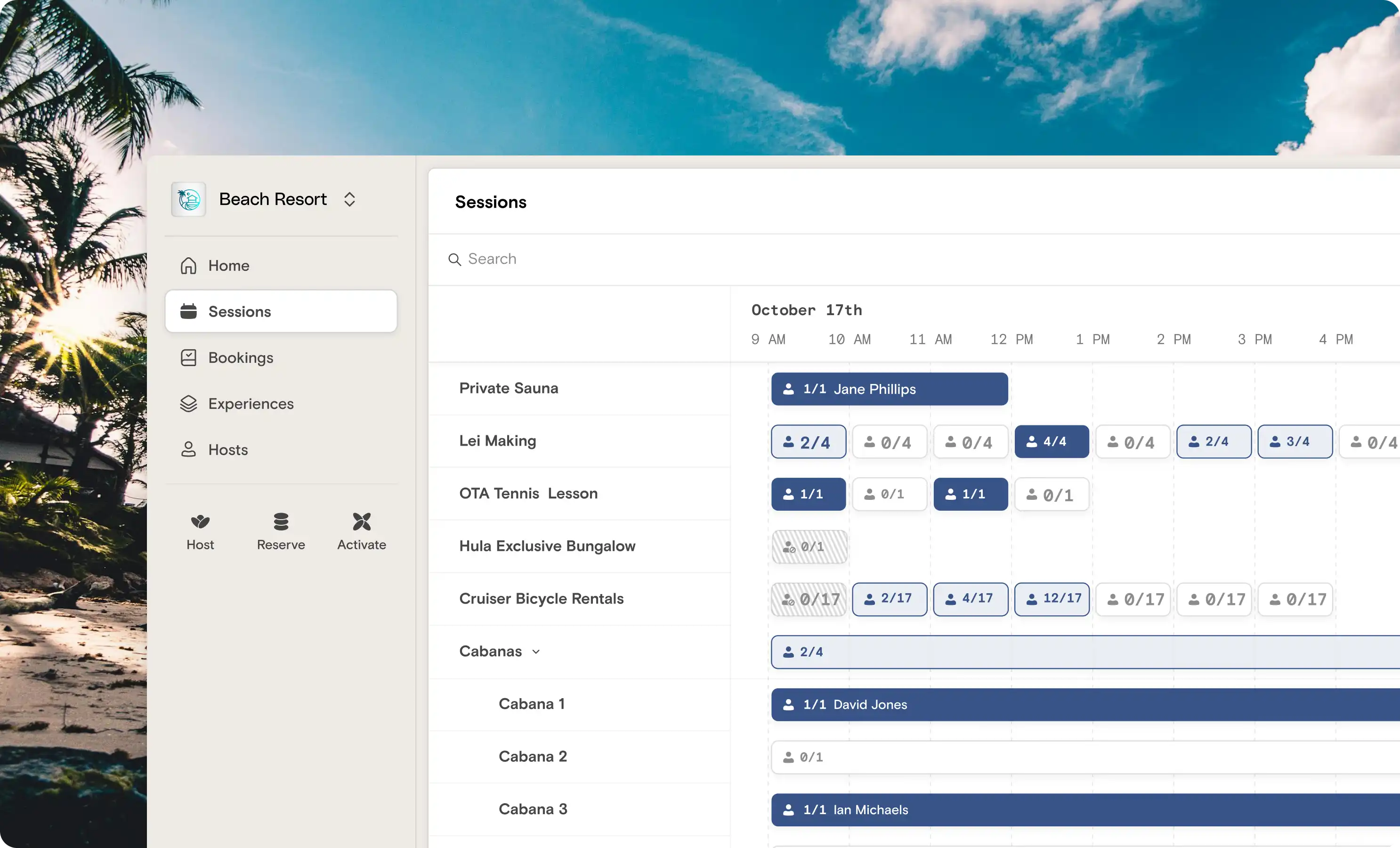Select the 12/17 Cruiser Bicycle Rentals slot
The height and width of the screenshot is (848, 1400).
pyautogui.click(x=1052, y=599)
